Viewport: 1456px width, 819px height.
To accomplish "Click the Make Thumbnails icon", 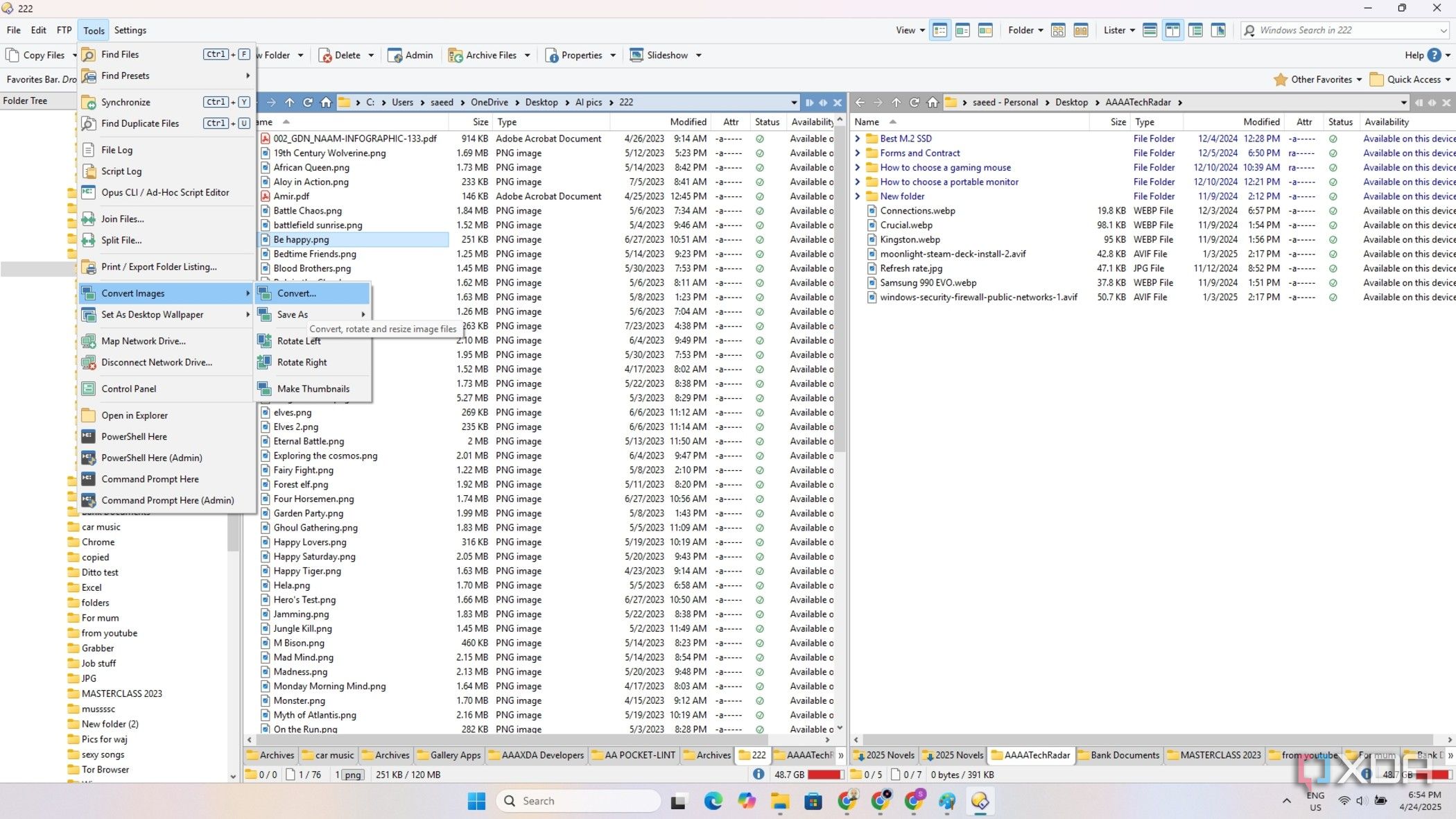I will [264, 389].
